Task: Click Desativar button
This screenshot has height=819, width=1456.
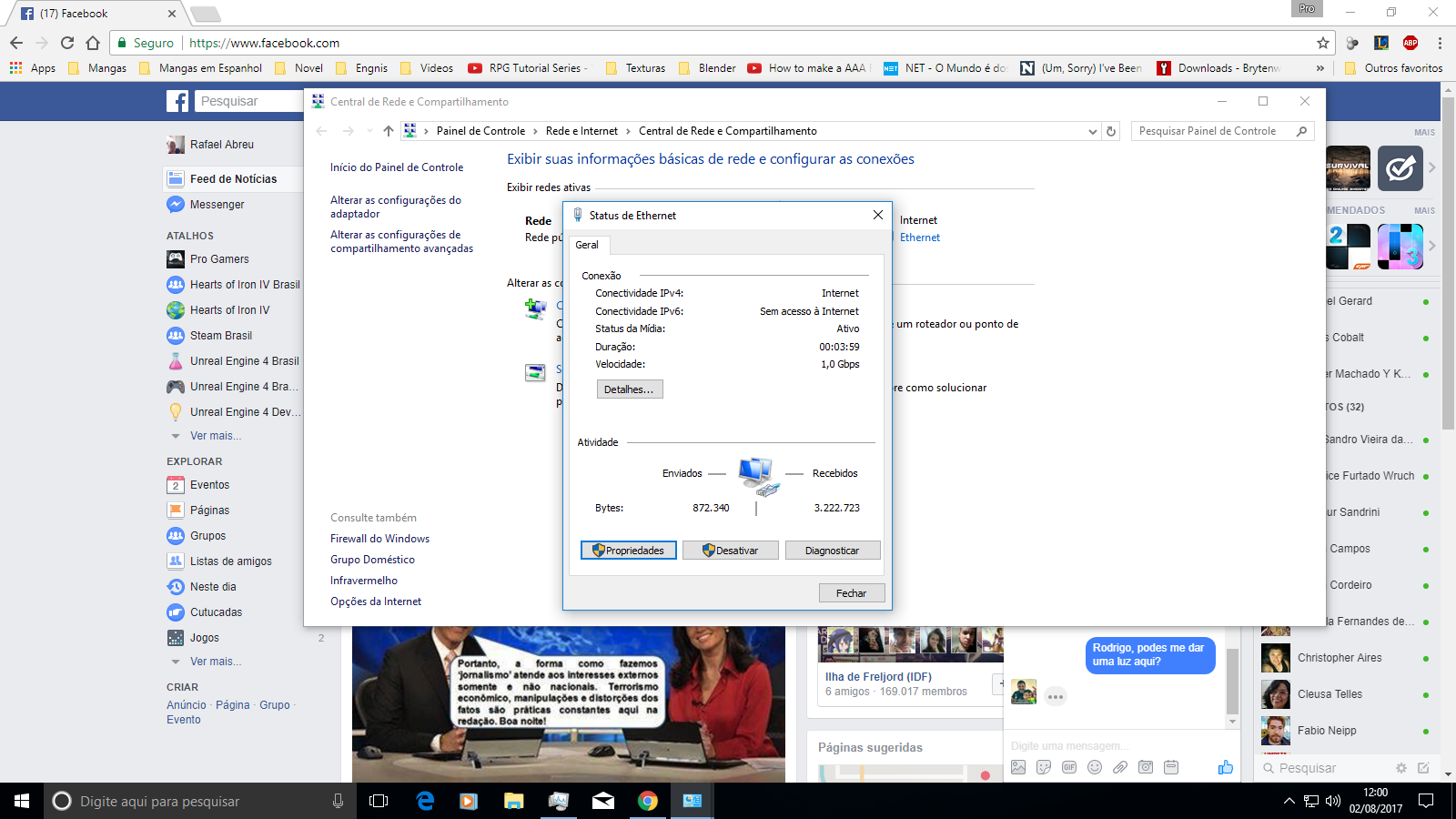Action: point(731,551)
